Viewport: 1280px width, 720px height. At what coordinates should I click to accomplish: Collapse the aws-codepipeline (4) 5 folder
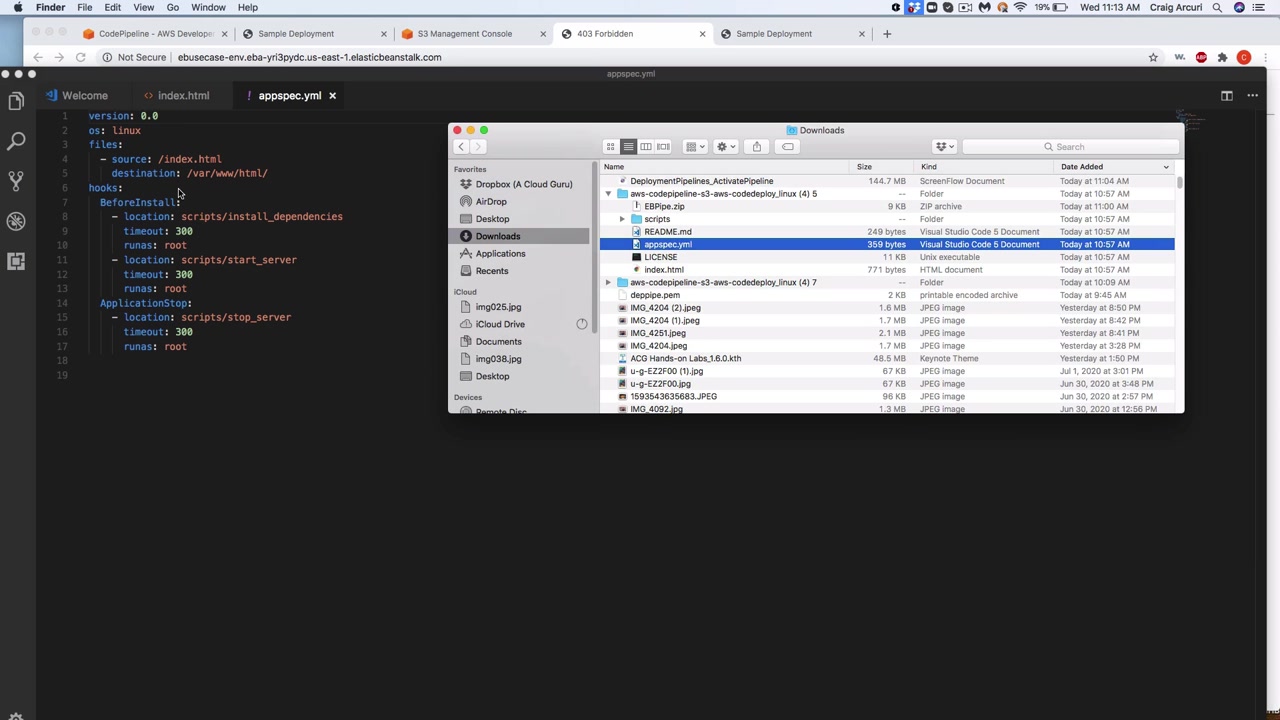pos(608,194)
